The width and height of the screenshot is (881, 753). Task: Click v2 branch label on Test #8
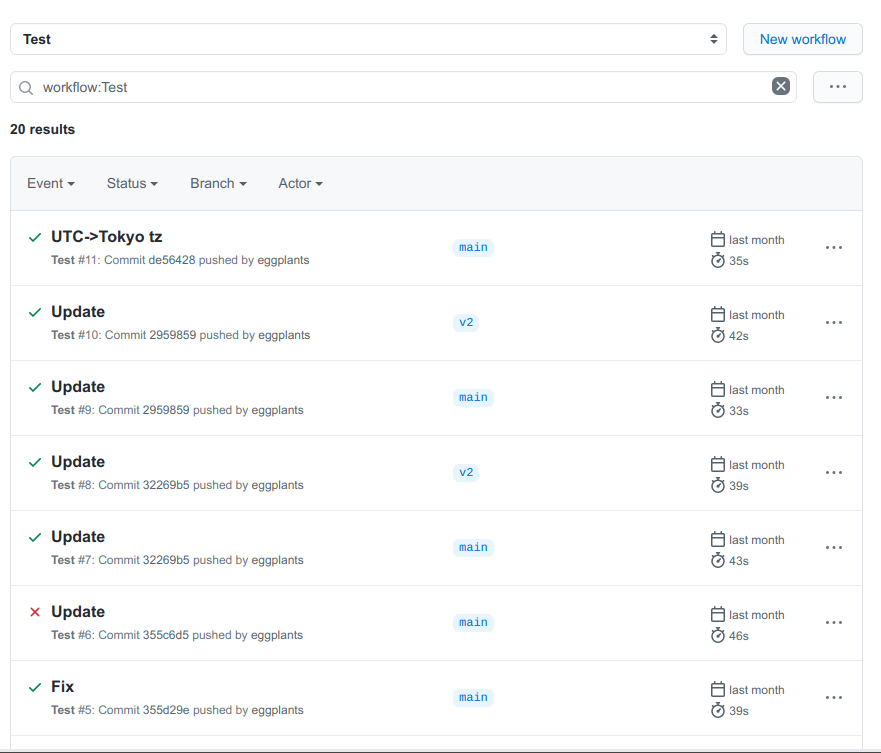466,473
